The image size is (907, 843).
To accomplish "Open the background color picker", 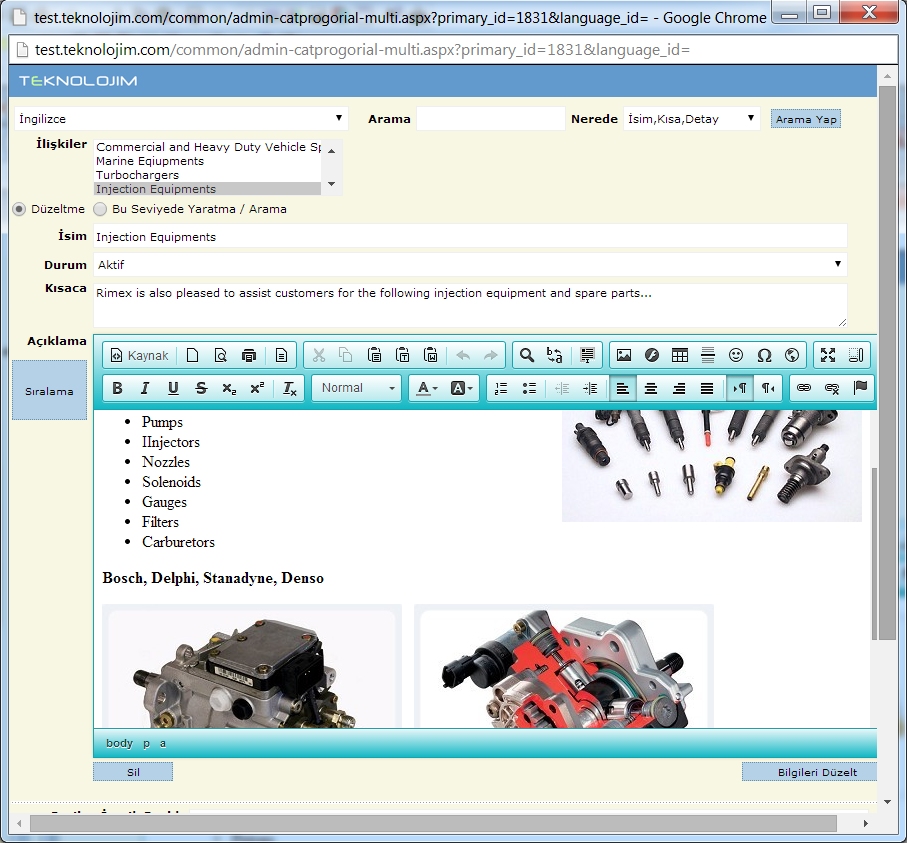I will (x=462, y=388).
